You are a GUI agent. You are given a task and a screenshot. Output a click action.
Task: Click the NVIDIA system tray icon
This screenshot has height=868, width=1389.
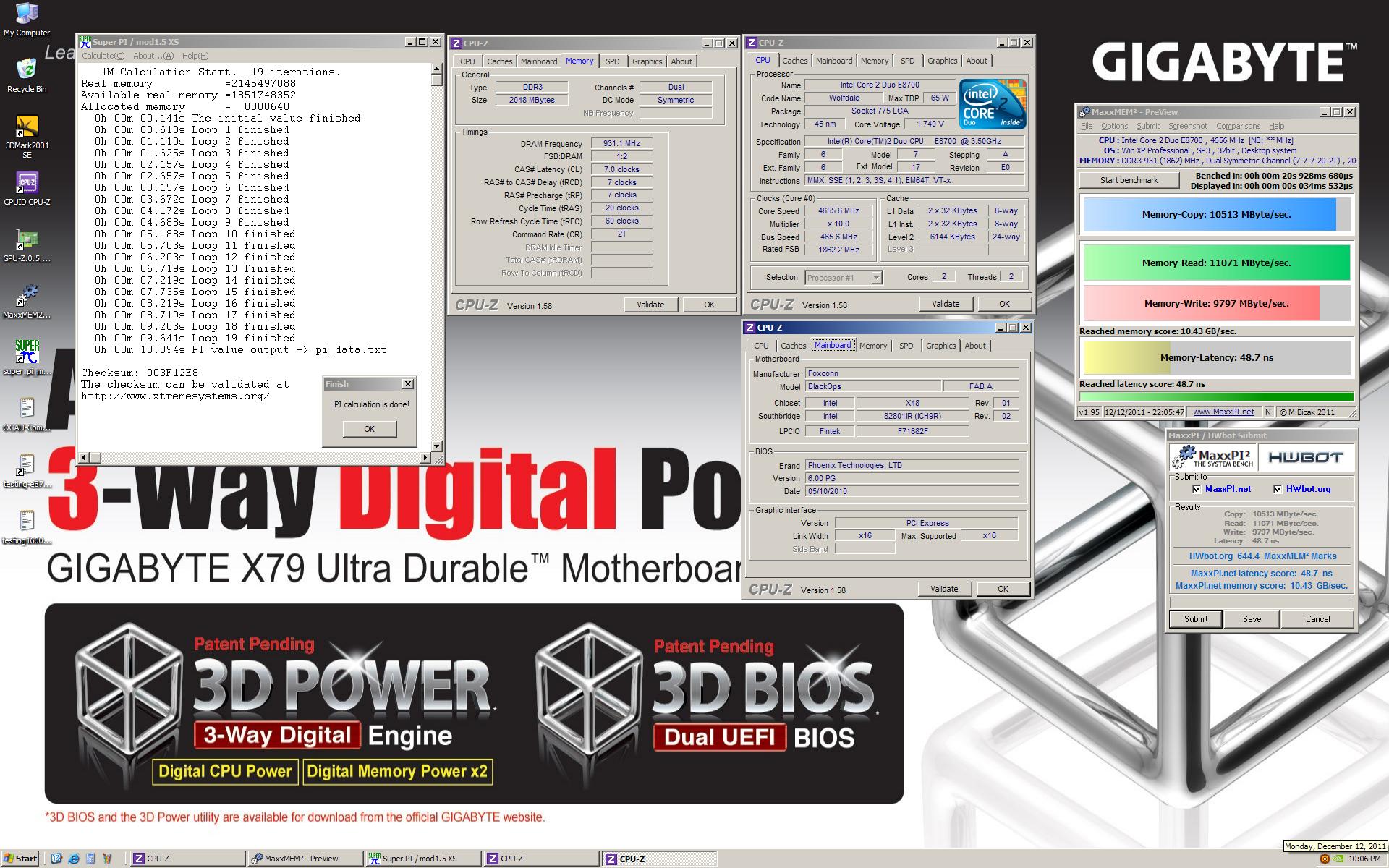(1338, 859)
